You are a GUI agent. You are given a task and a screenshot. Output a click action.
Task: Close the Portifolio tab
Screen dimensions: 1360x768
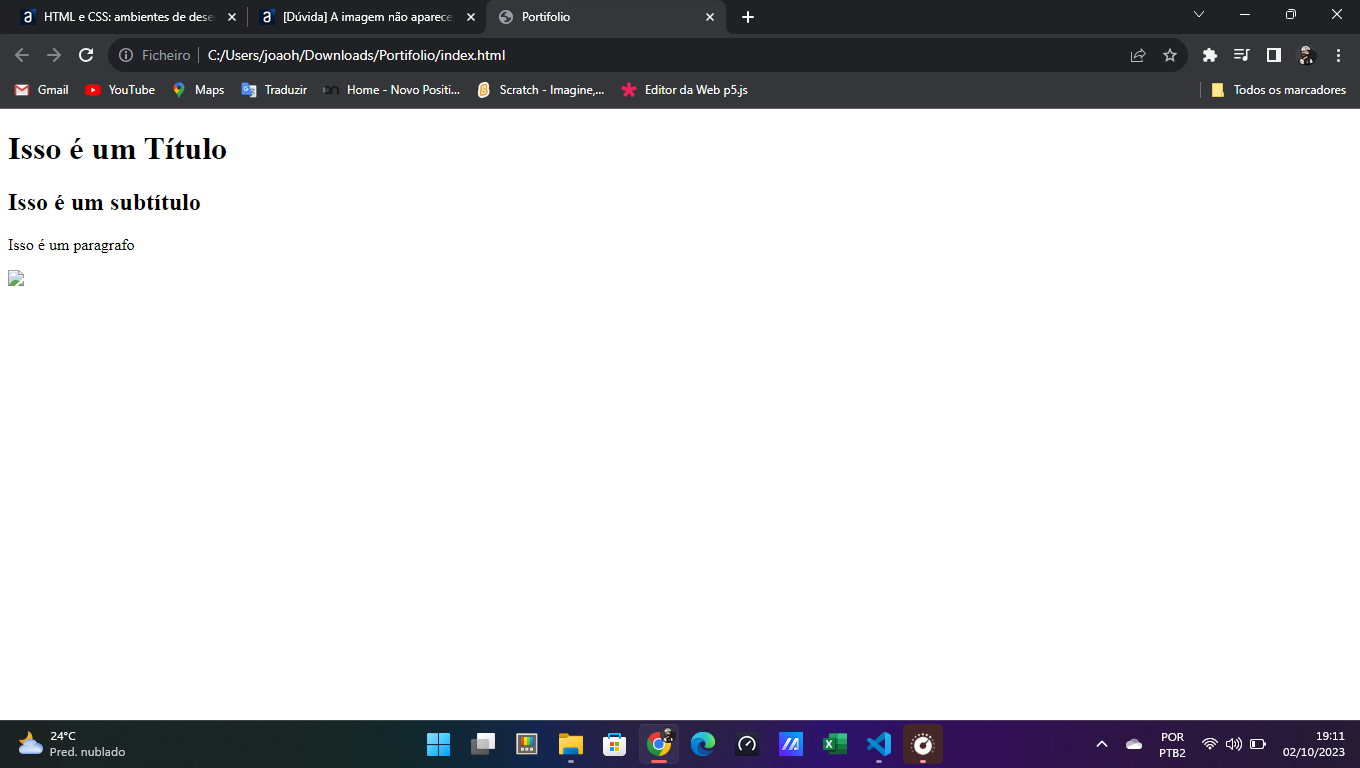point(710,17)
